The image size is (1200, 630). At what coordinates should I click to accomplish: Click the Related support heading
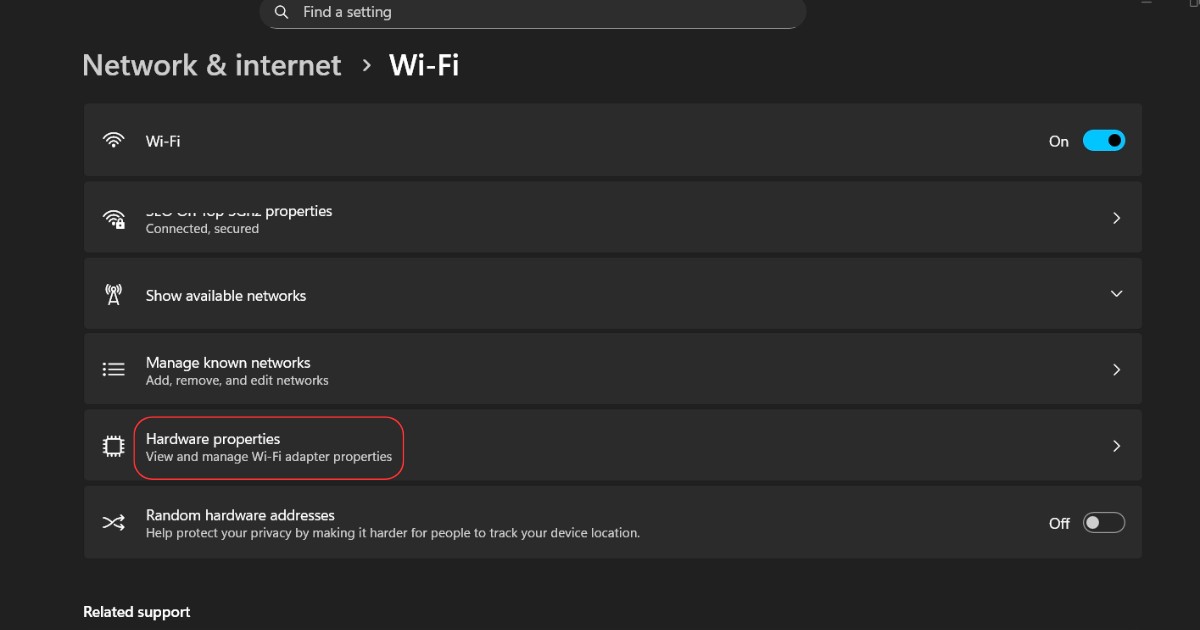pyautogui.click(x=136, y=611)
